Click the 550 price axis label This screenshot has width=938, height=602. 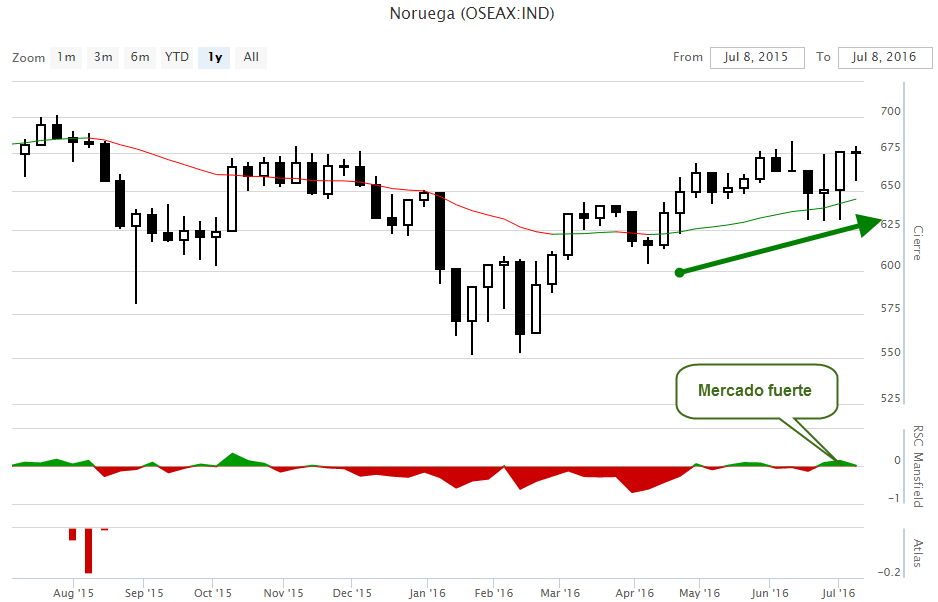point(890,352)
